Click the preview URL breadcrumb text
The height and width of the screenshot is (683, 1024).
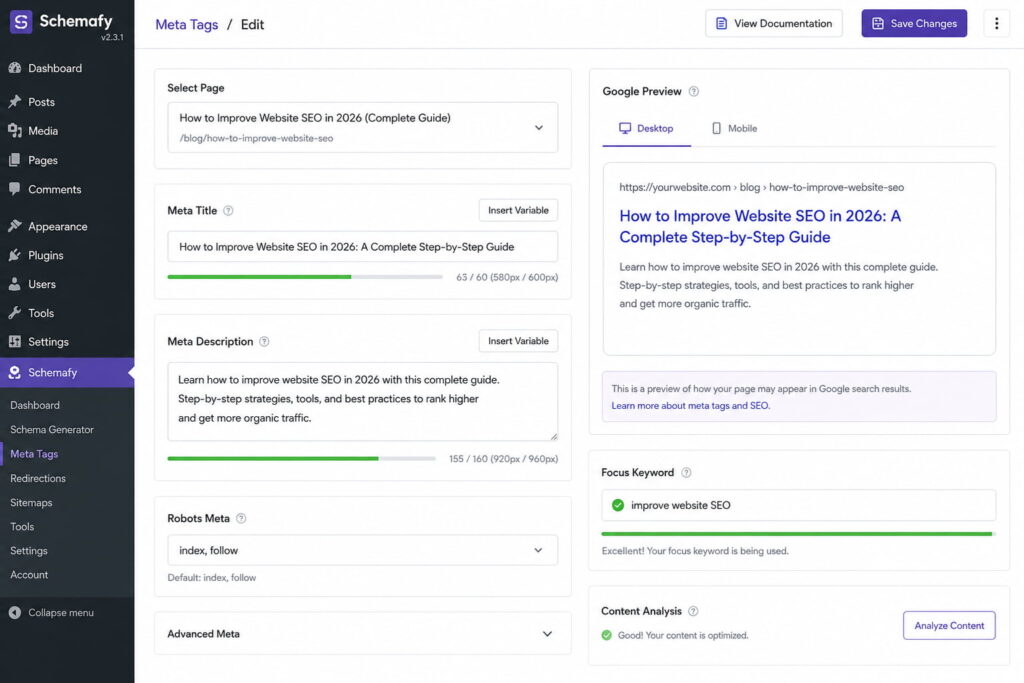[761, 187]
